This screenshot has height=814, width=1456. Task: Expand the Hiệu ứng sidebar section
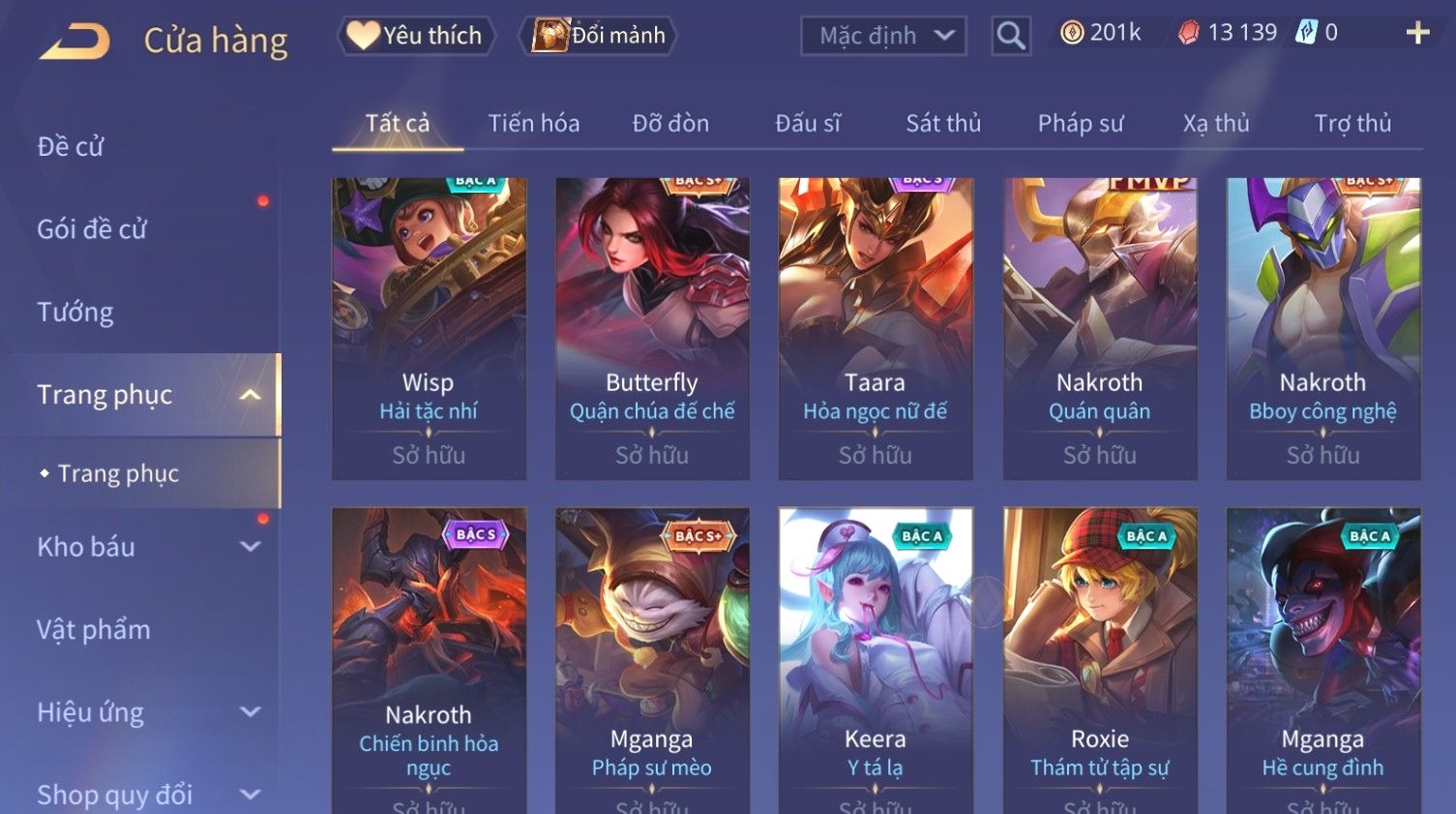pyautogui.click(x=250, y=712)
